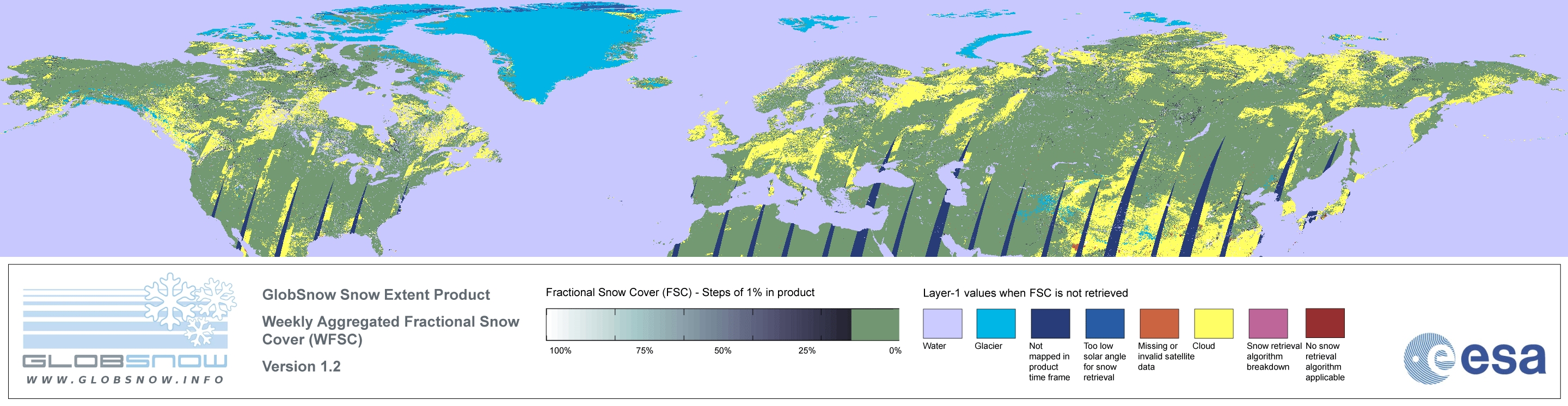This screenshot has width=1568, height=406.
Task: Select the 'Missing or invalid satellite data' swatch
Action: click(1159, 323)
